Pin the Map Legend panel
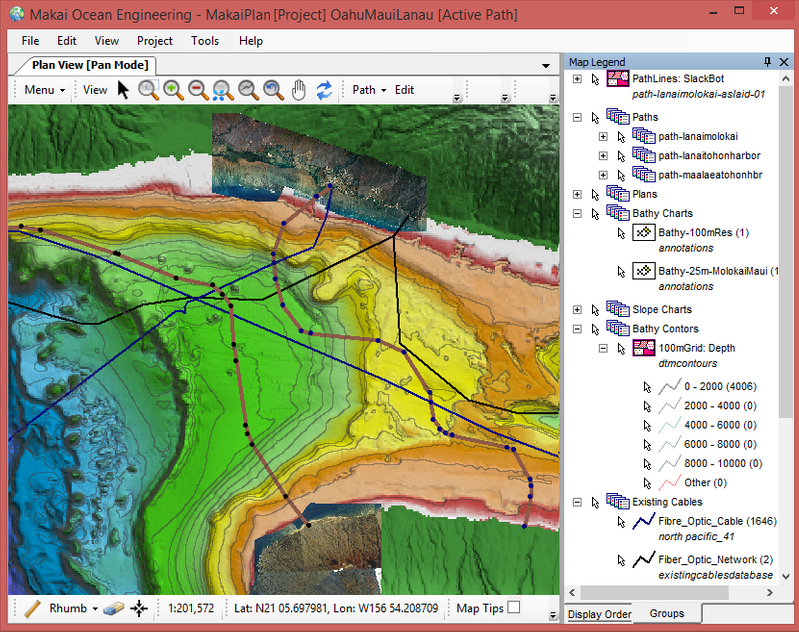Image resolution: width=799 pixels, height=632 pixels. (x=767, y=62)
